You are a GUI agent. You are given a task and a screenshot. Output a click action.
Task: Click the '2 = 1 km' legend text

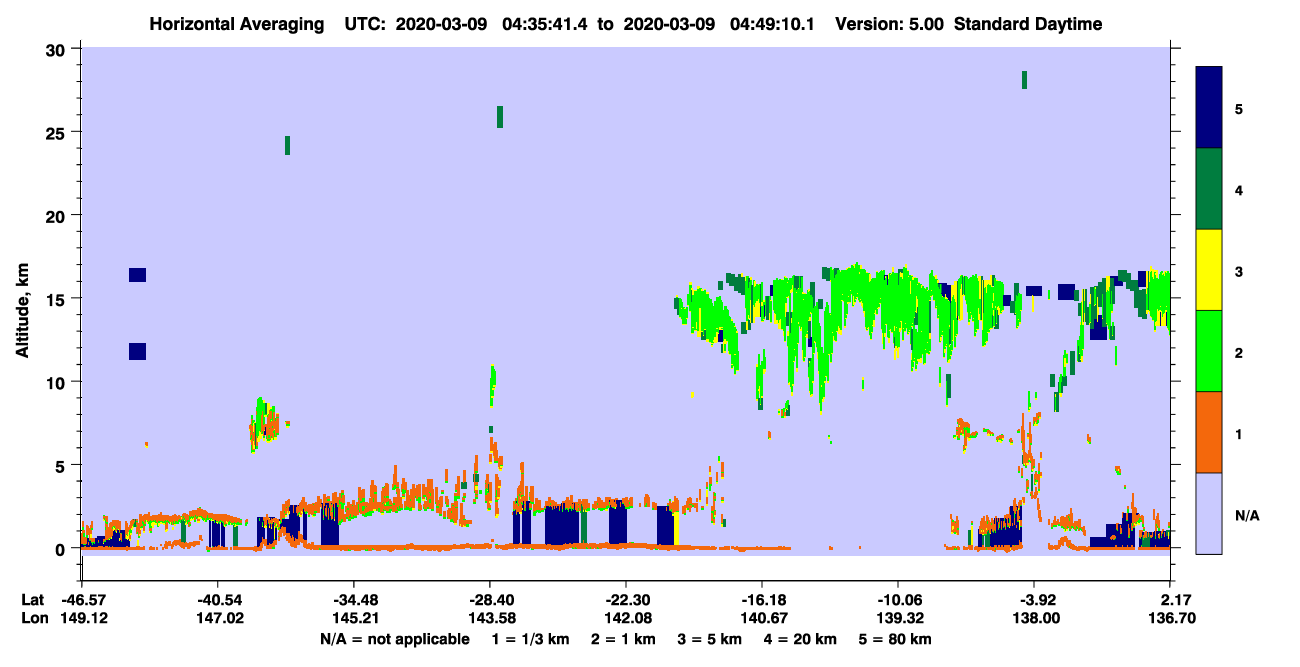click(622, 639)
